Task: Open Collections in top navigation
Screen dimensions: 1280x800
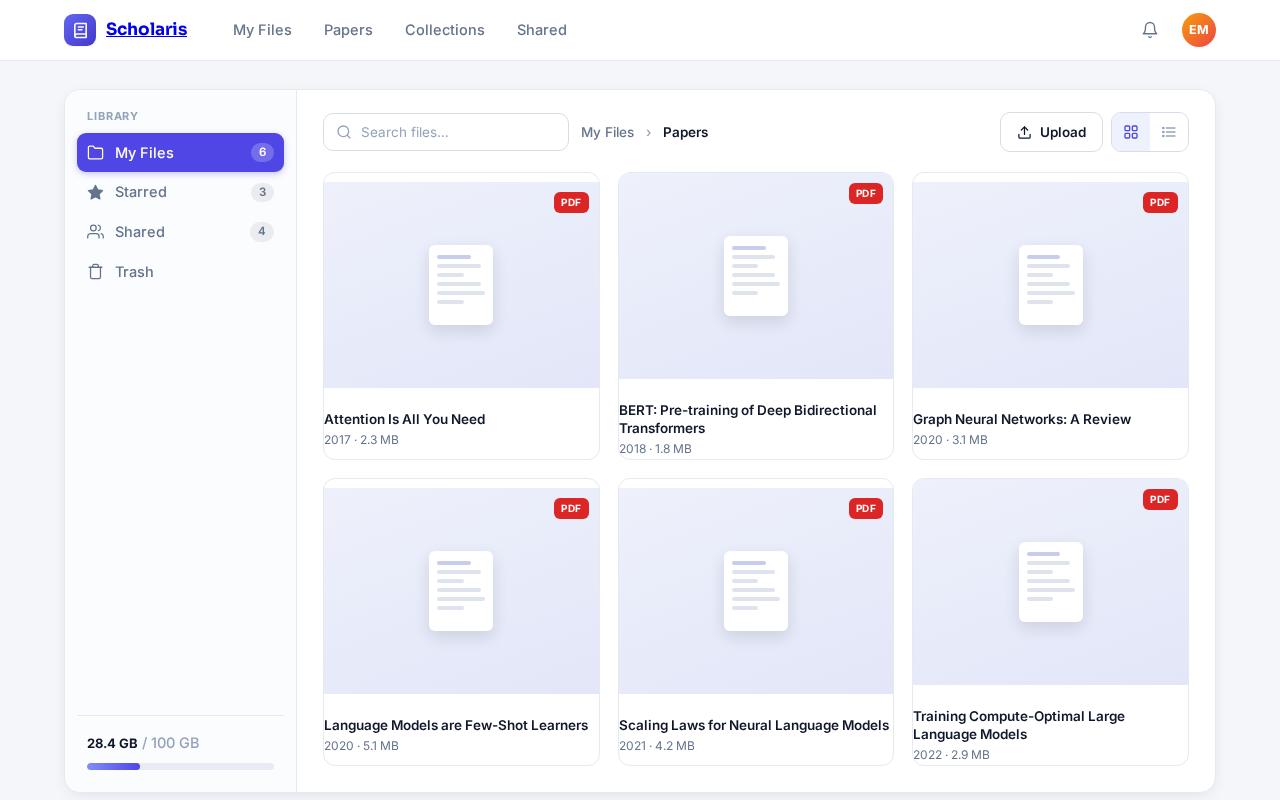Action: click(445, 30)
